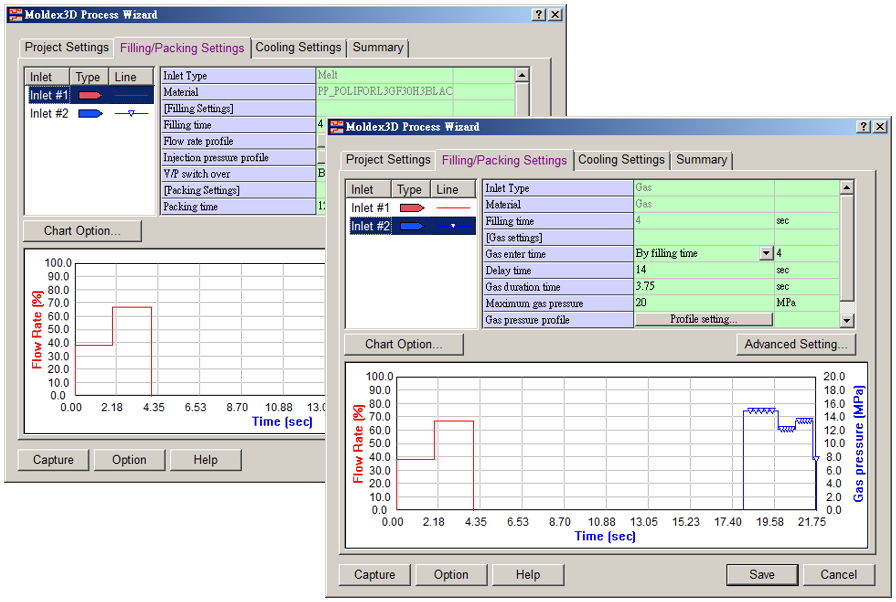This screenshot has width=896, height=602.
Task: Click the scroll down arrow of the front window property list
Action: pos(846,320)
